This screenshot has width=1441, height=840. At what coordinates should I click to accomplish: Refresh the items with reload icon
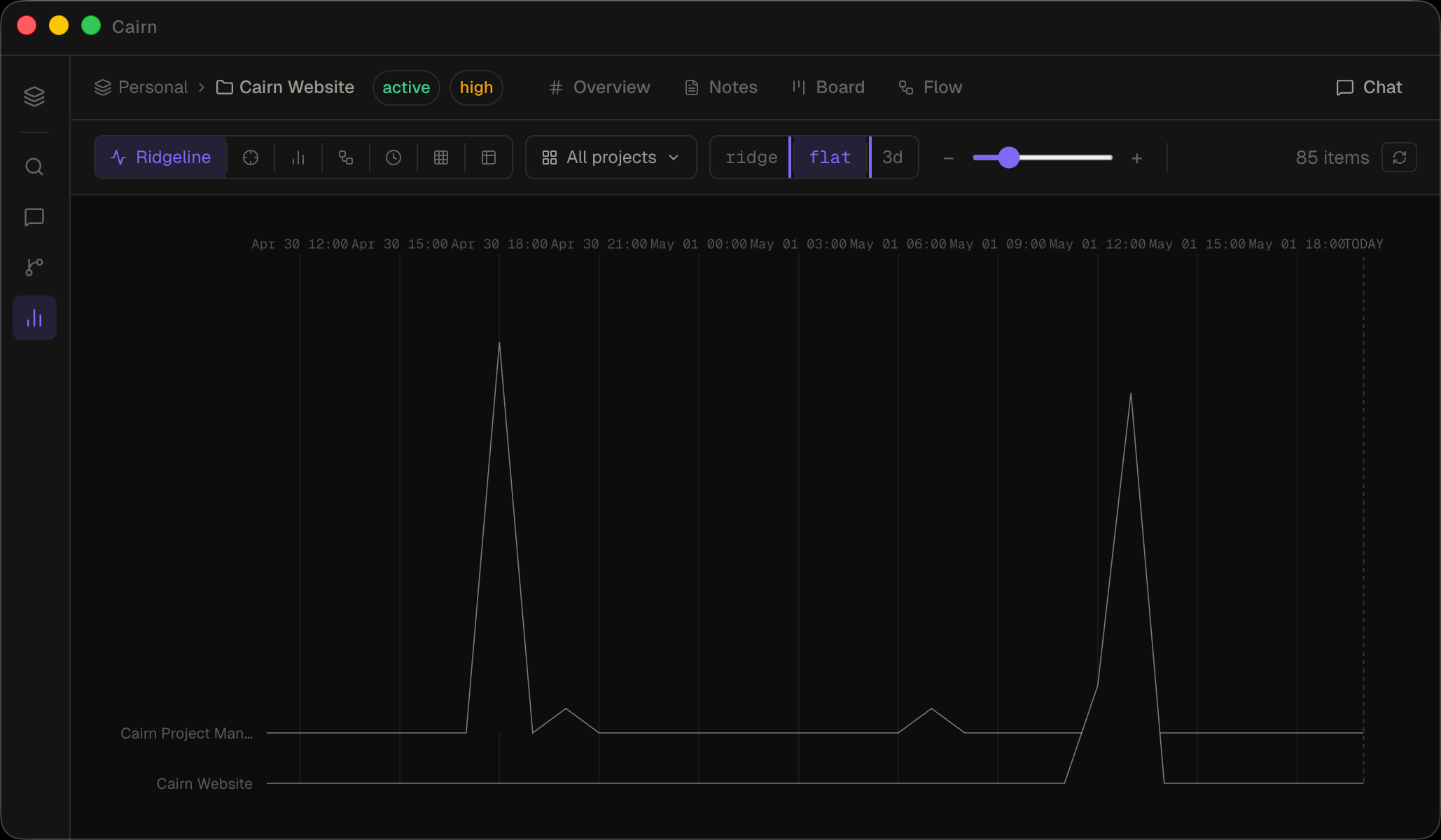point(1400,157)
